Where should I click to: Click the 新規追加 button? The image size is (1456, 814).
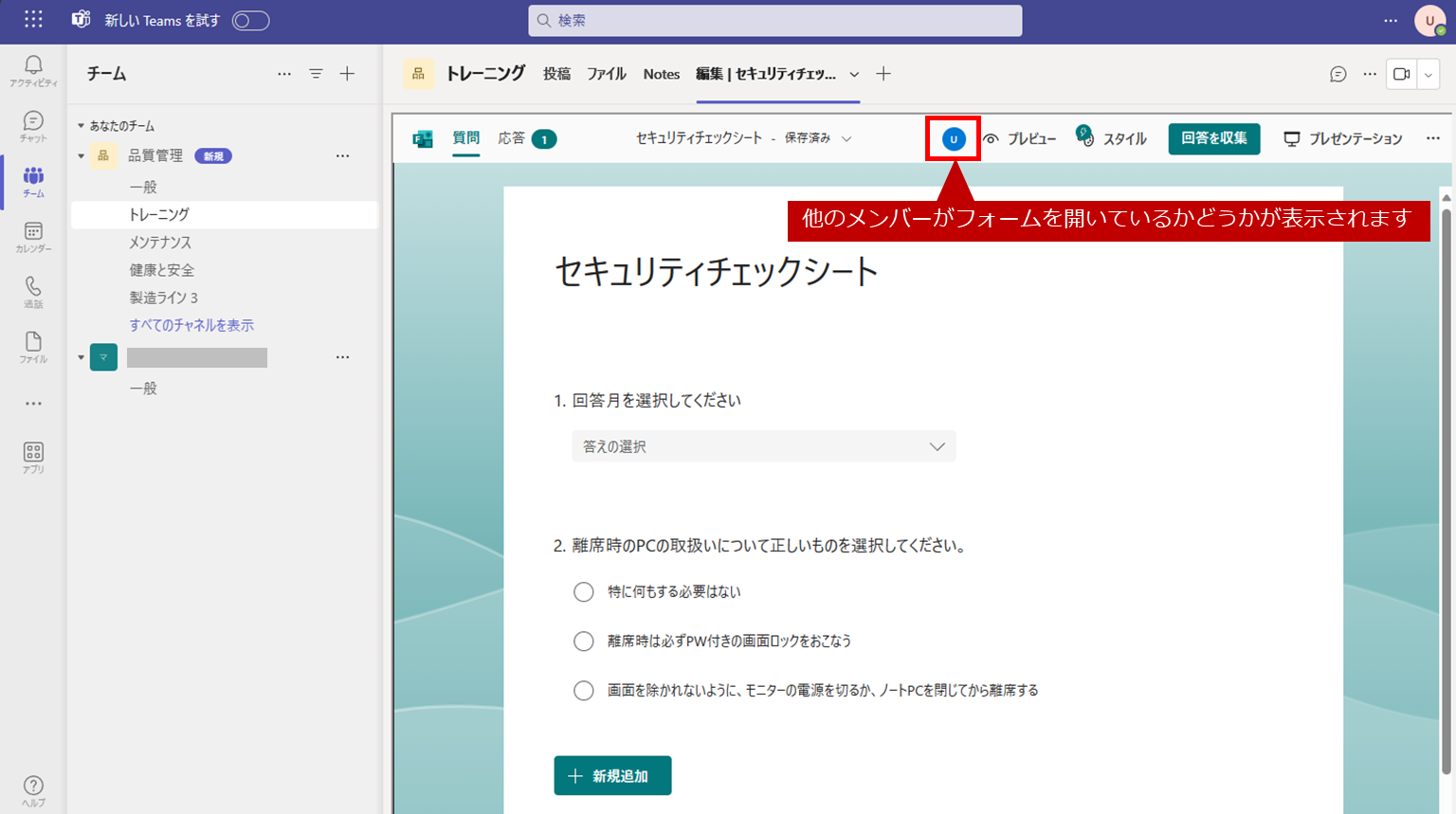(613, 776)
